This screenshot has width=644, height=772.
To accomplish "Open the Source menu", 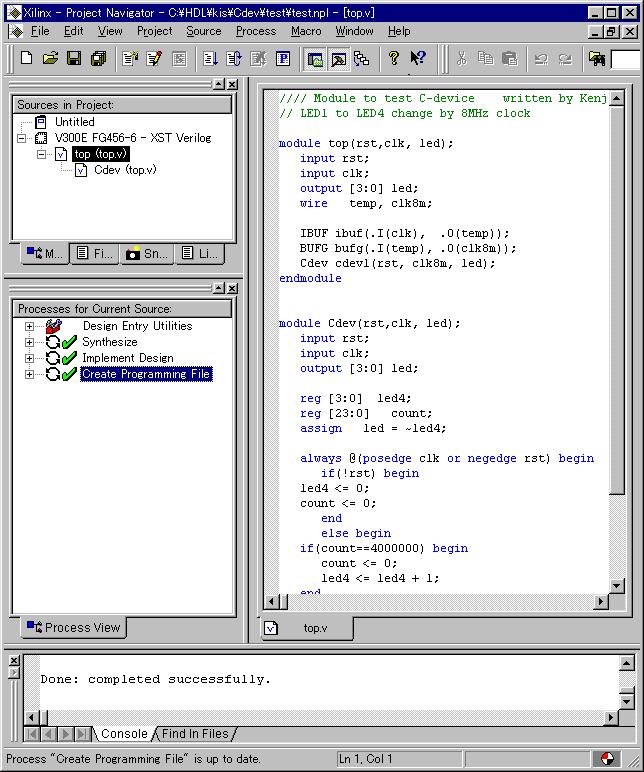I will (204, 31).
